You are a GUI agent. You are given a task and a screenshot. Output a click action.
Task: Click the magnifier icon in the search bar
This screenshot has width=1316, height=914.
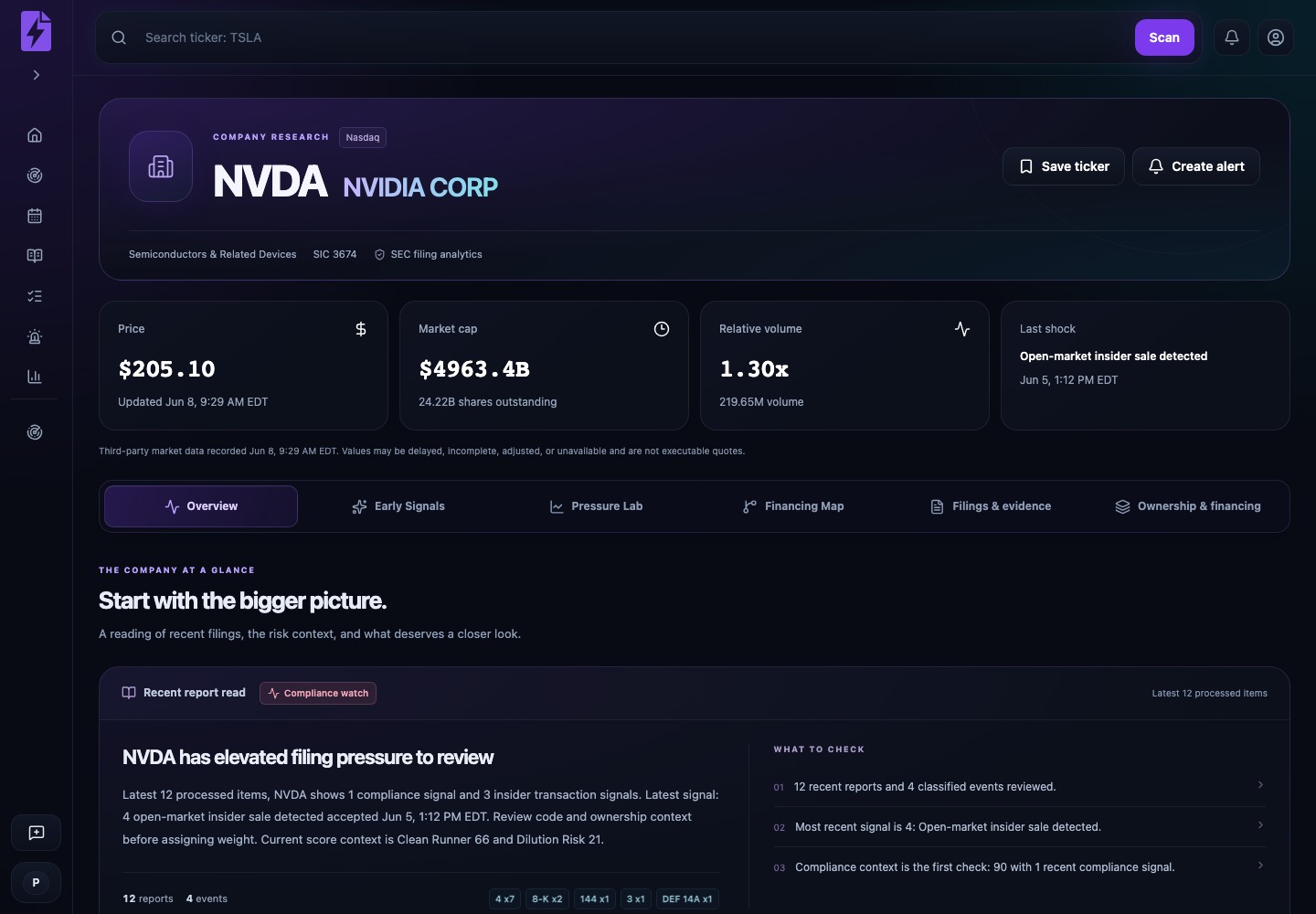click(x=119, y=37)
